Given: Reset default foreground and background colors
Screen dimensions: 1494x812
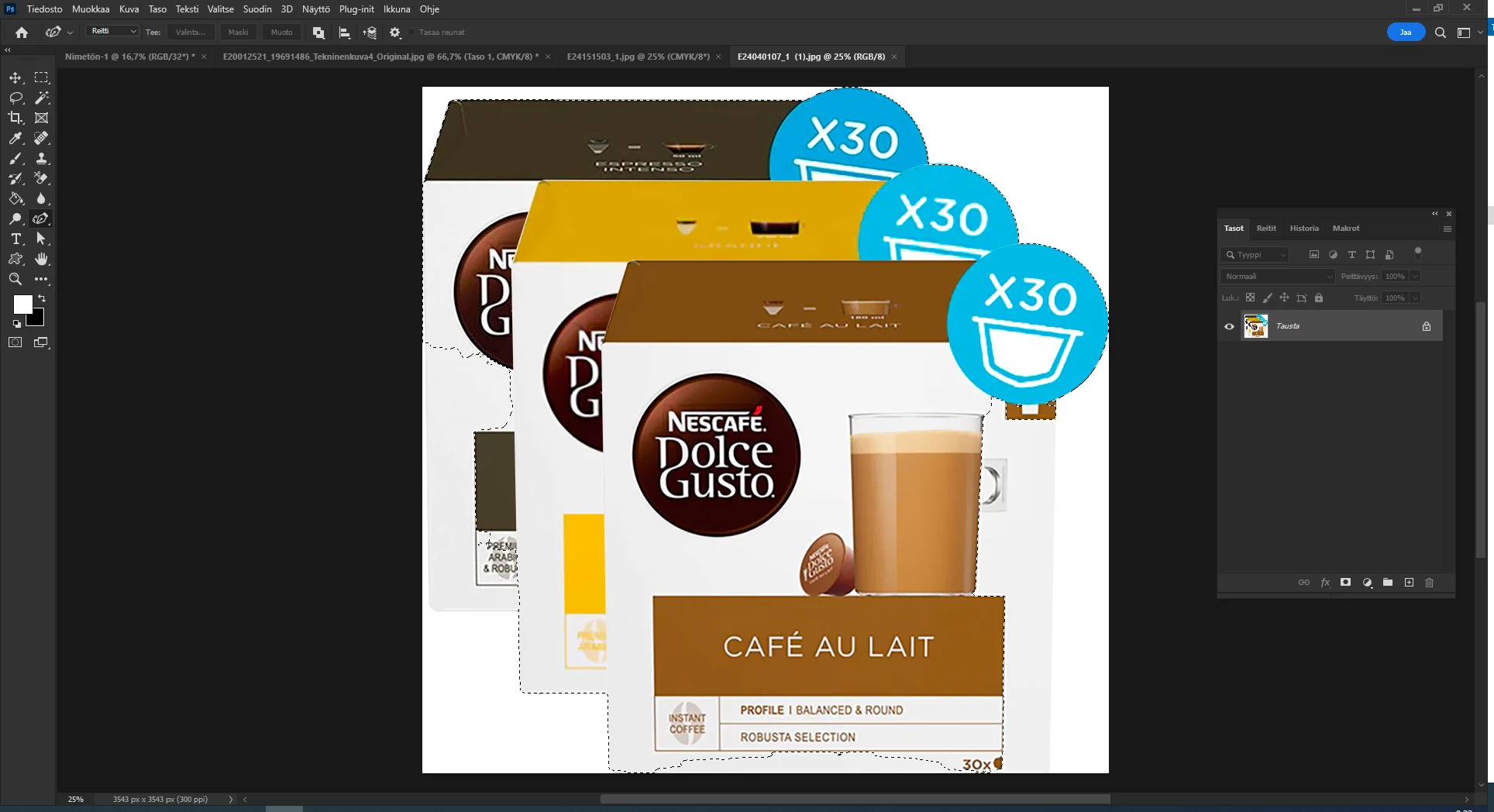Looking at the screenshot, I should 17,324.
